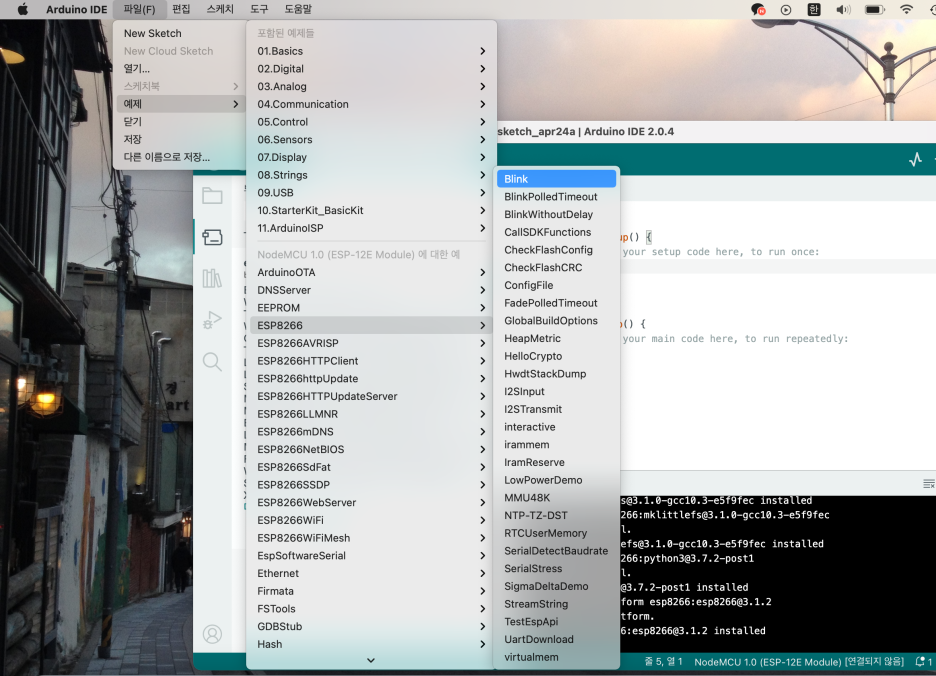Select the EEPROM examples entry
Viewport: 936px width, 676px height.
click(371, 308)
